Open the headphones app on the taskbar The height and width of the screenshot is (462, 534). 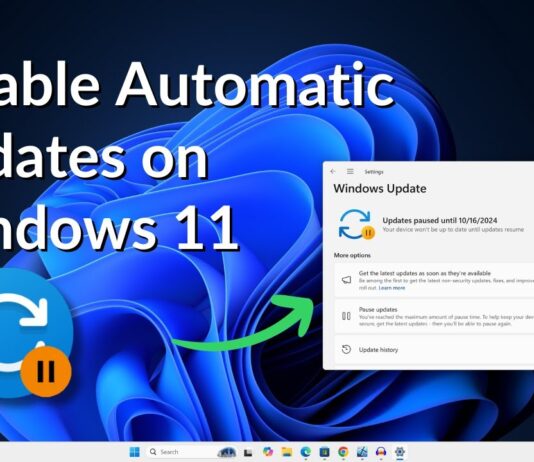pos(381,452)
